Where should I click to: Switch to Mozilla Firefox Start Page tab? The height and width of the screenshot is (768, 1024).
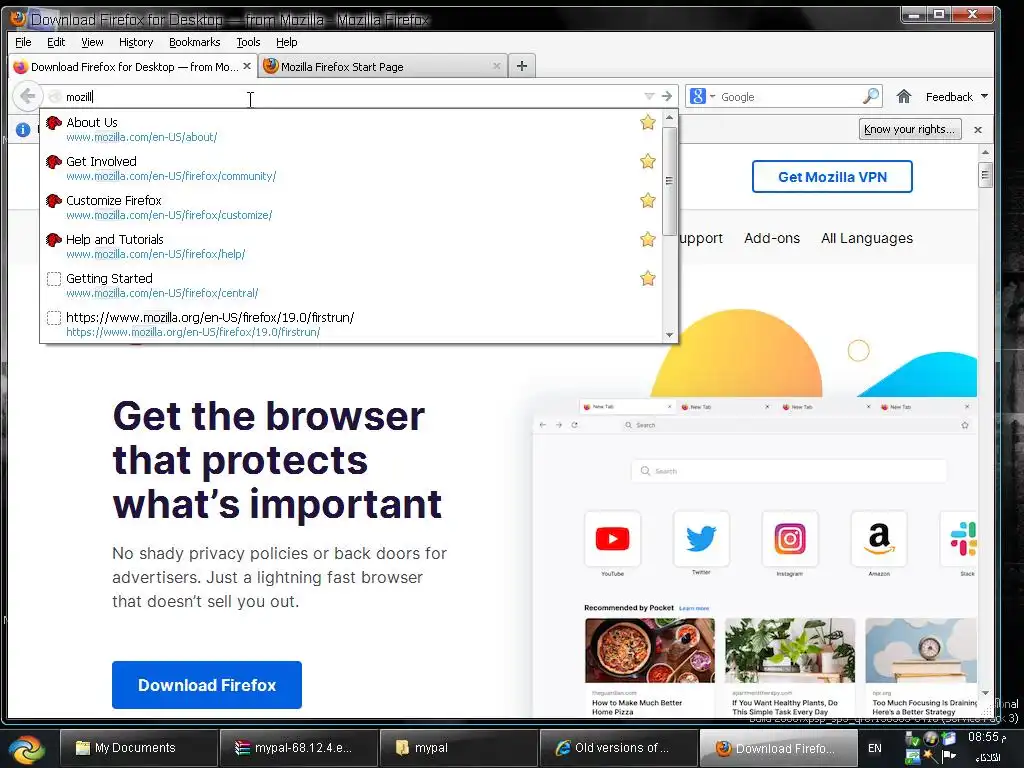click(383, 66)
